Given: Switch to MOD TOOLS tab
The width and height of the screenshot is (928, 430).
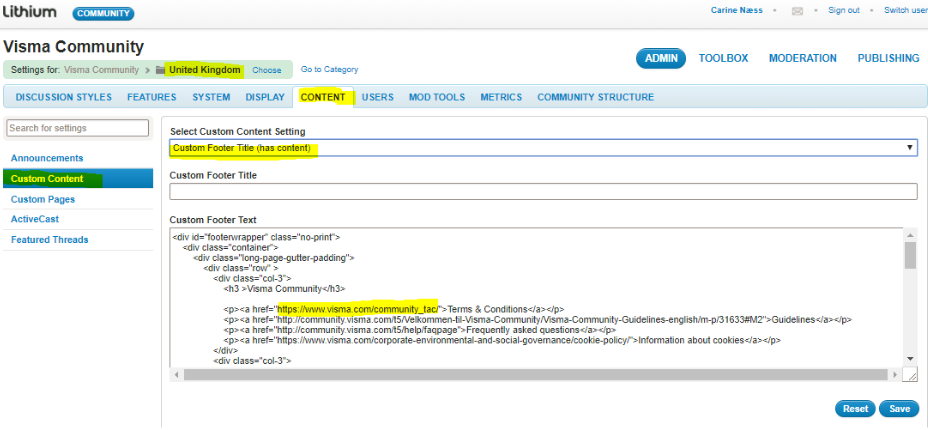Looking at the screenshot, I should click(437, 97).
